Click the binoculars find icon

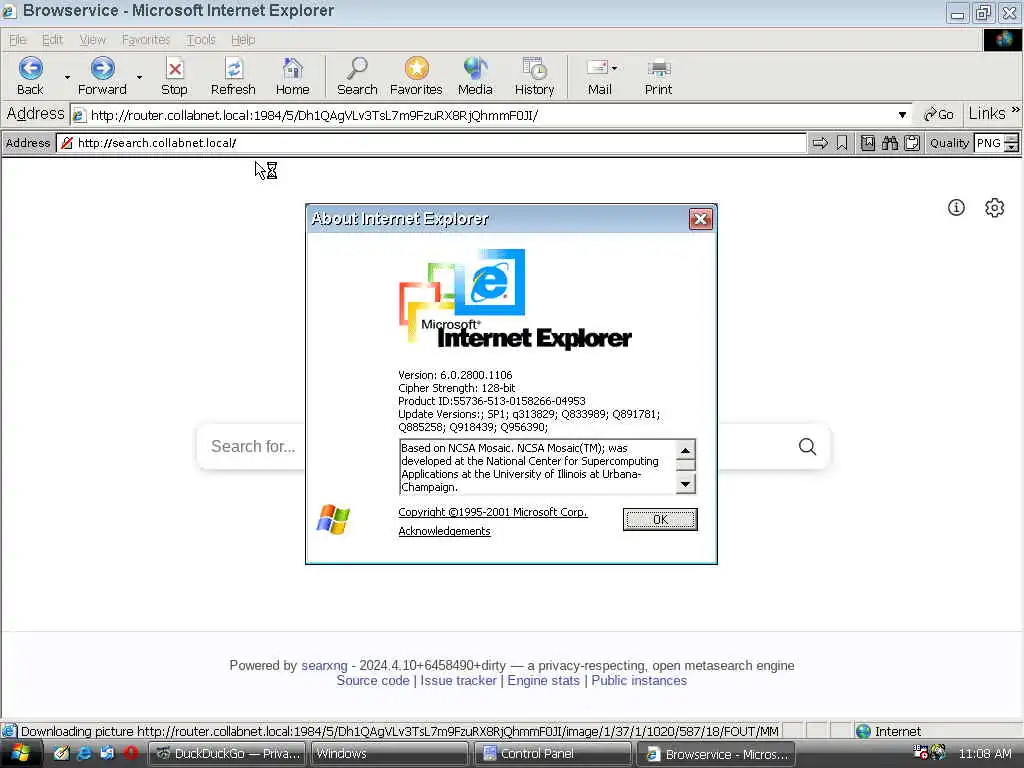[889, 143]
